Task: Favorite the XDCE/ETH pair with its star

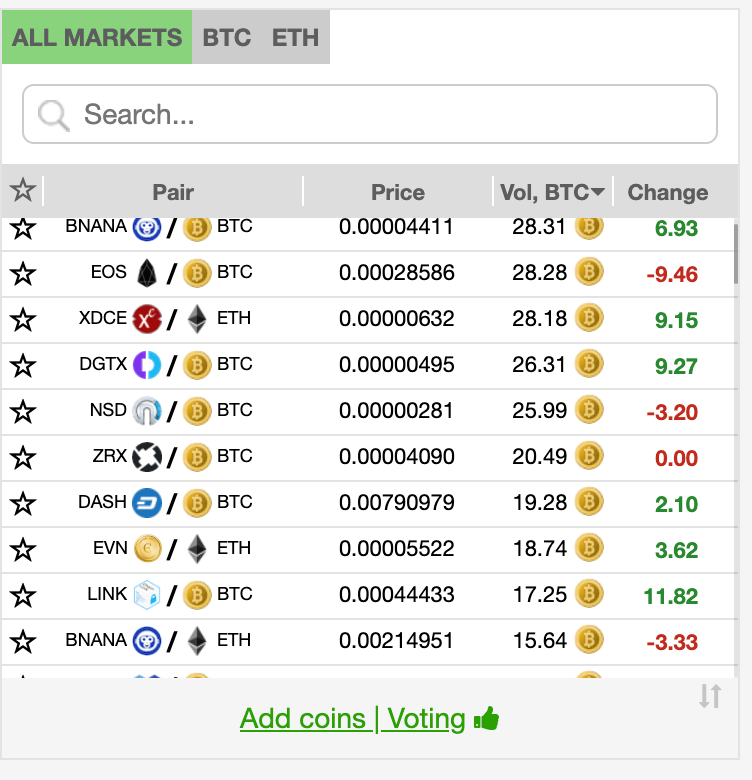Action: 23,319
